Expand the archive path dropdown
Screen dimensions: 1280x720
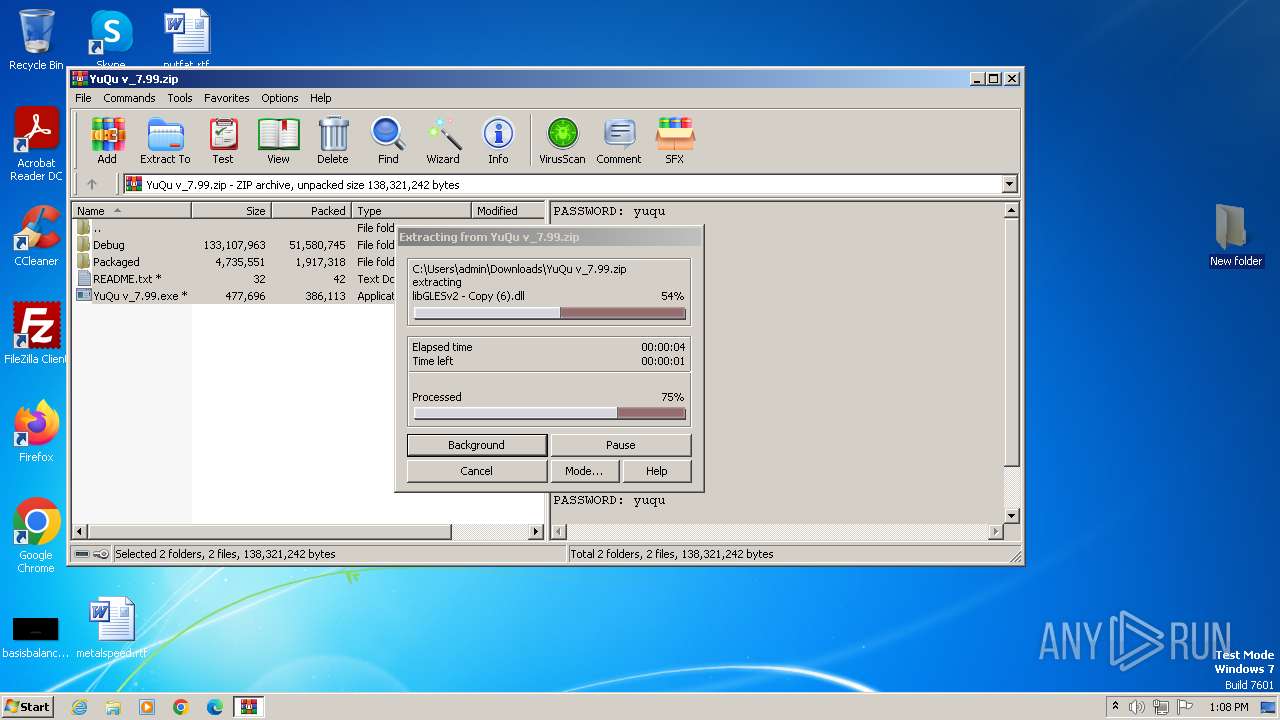(1009, 184)
